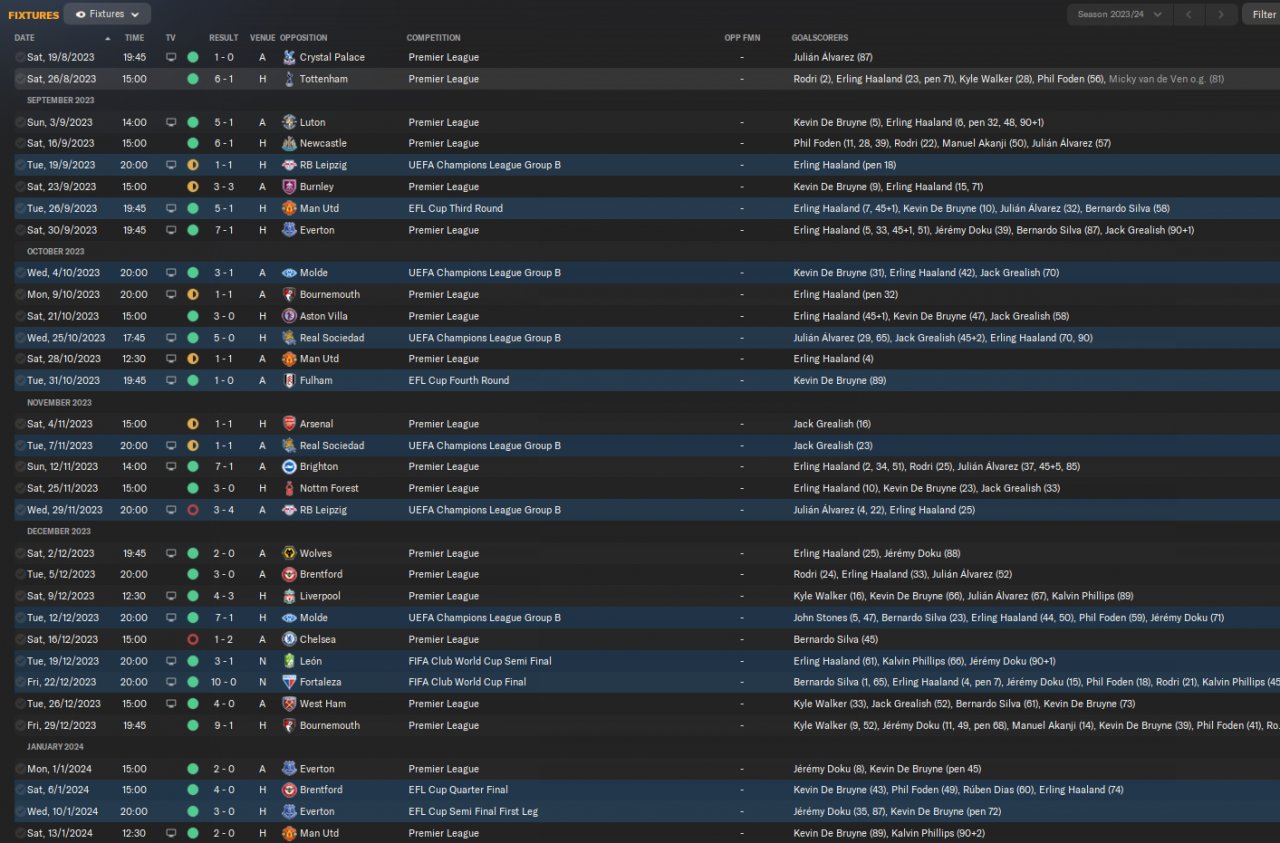
Task: Click the Chelsea club crest
Action: (x=289, y=639)
